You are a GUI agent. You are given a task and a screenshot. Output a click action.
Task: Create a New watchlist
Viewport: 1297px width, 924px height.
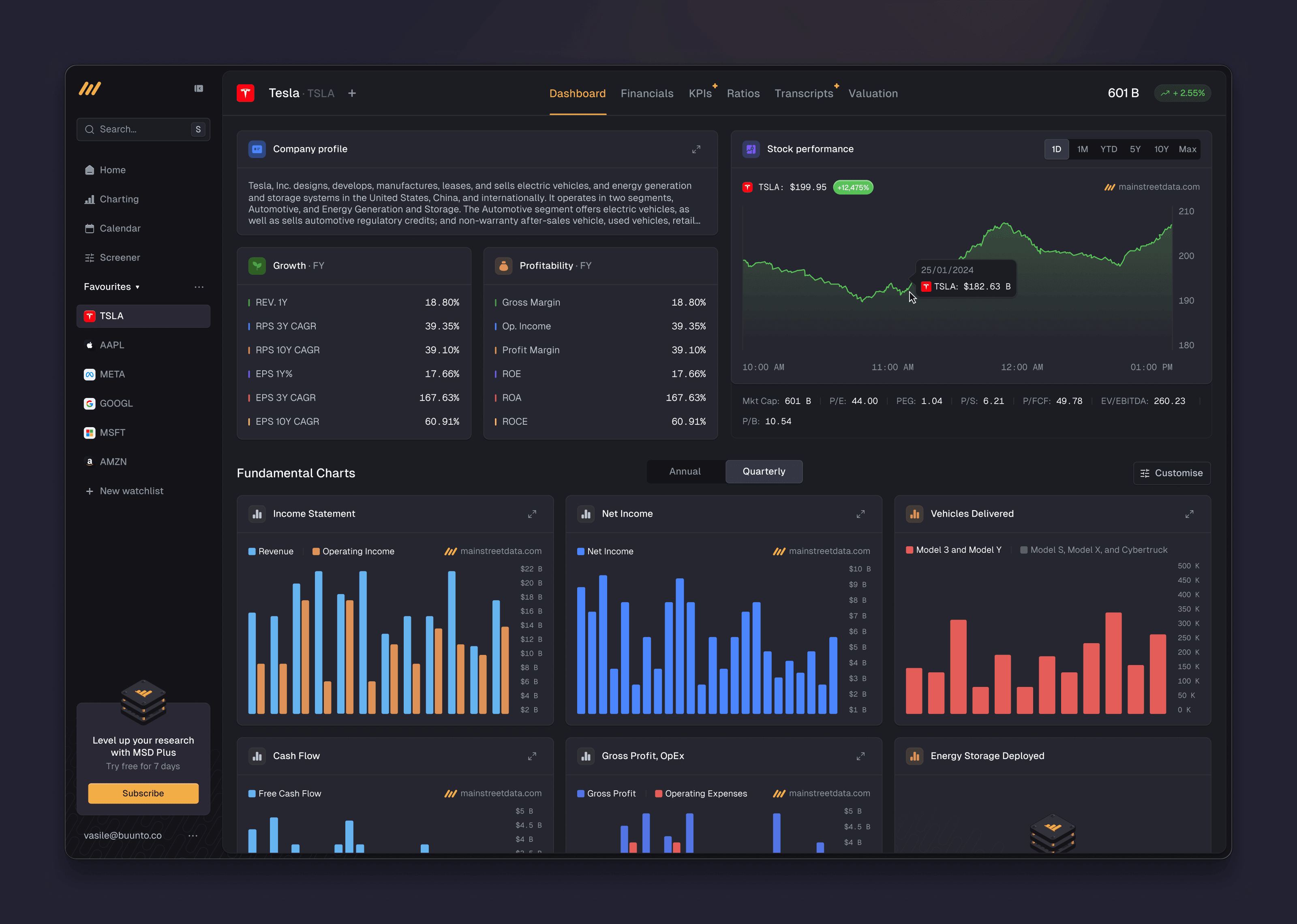[124, 490]
